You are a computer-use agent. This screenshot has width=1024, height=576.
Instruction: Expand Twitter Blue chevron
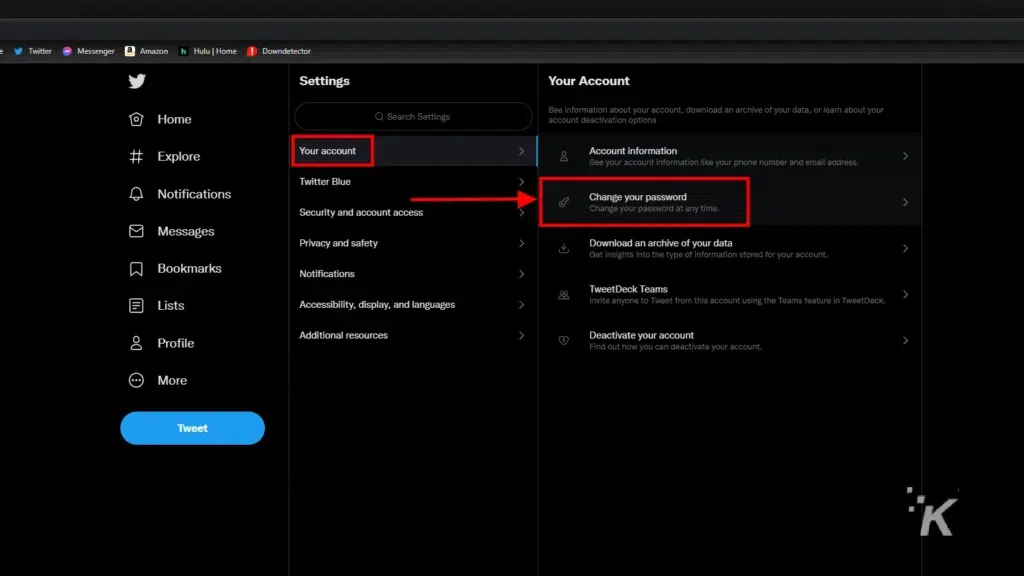click(521, 182)
